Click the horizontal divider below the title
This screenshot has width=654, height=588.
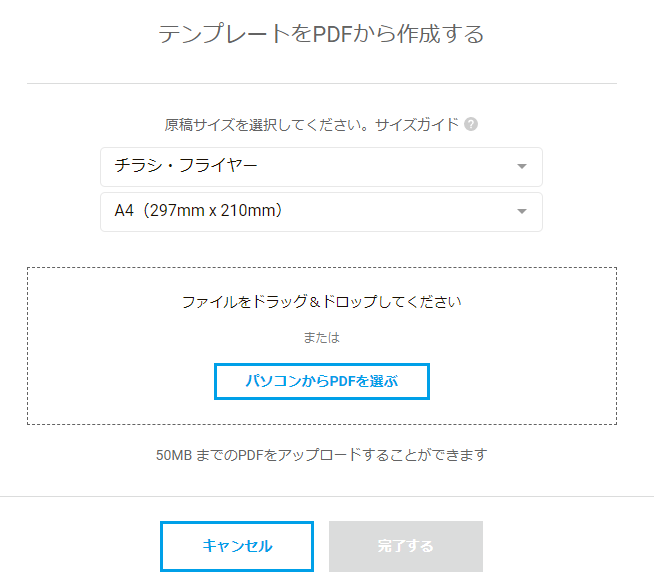(x=322, y=83)
